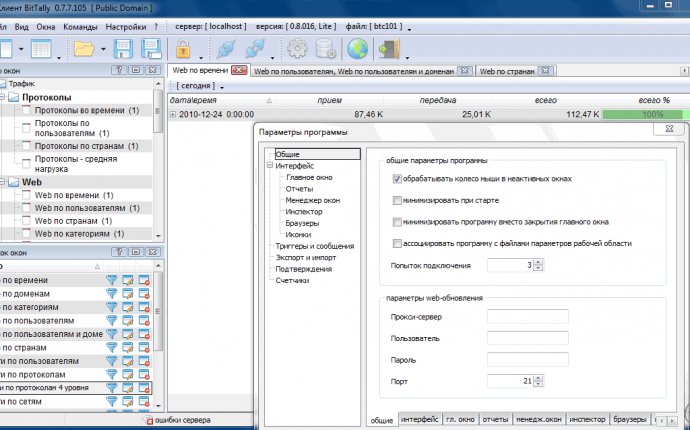Click the remove window icon for 'по времени'
This screenshot has width=690, height=430.
[144, 280]
